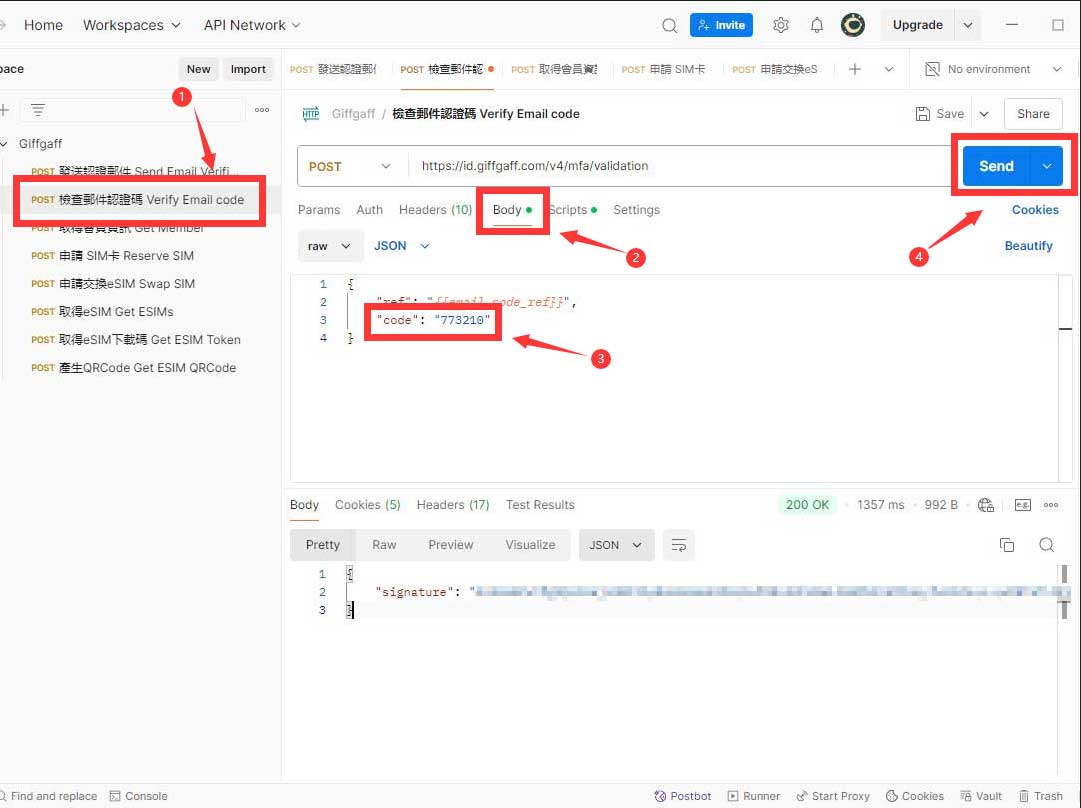Switch response view to Raw

384,545
